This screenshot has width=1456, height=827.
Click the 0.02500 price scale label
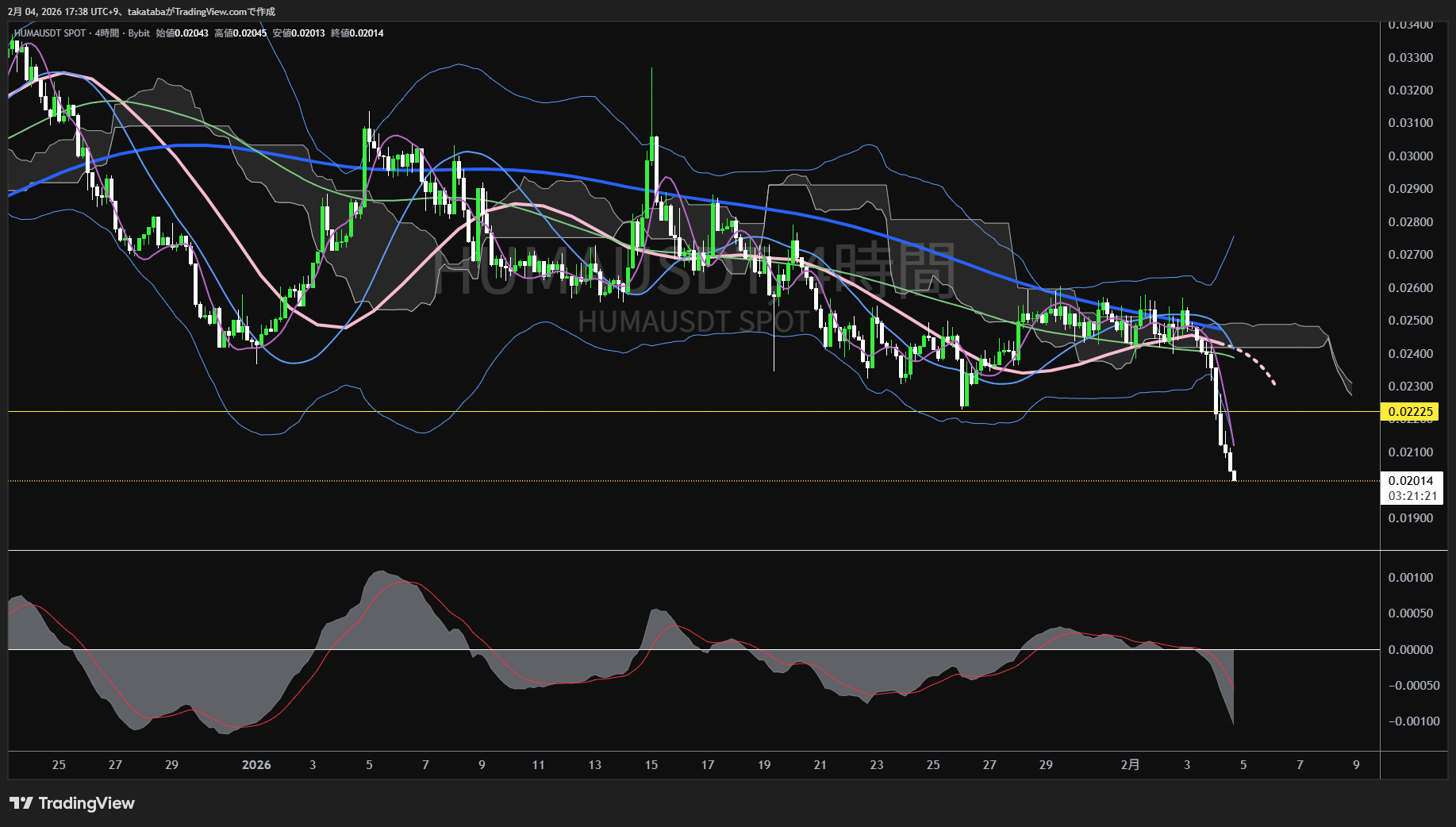(x=1410, y=321)
